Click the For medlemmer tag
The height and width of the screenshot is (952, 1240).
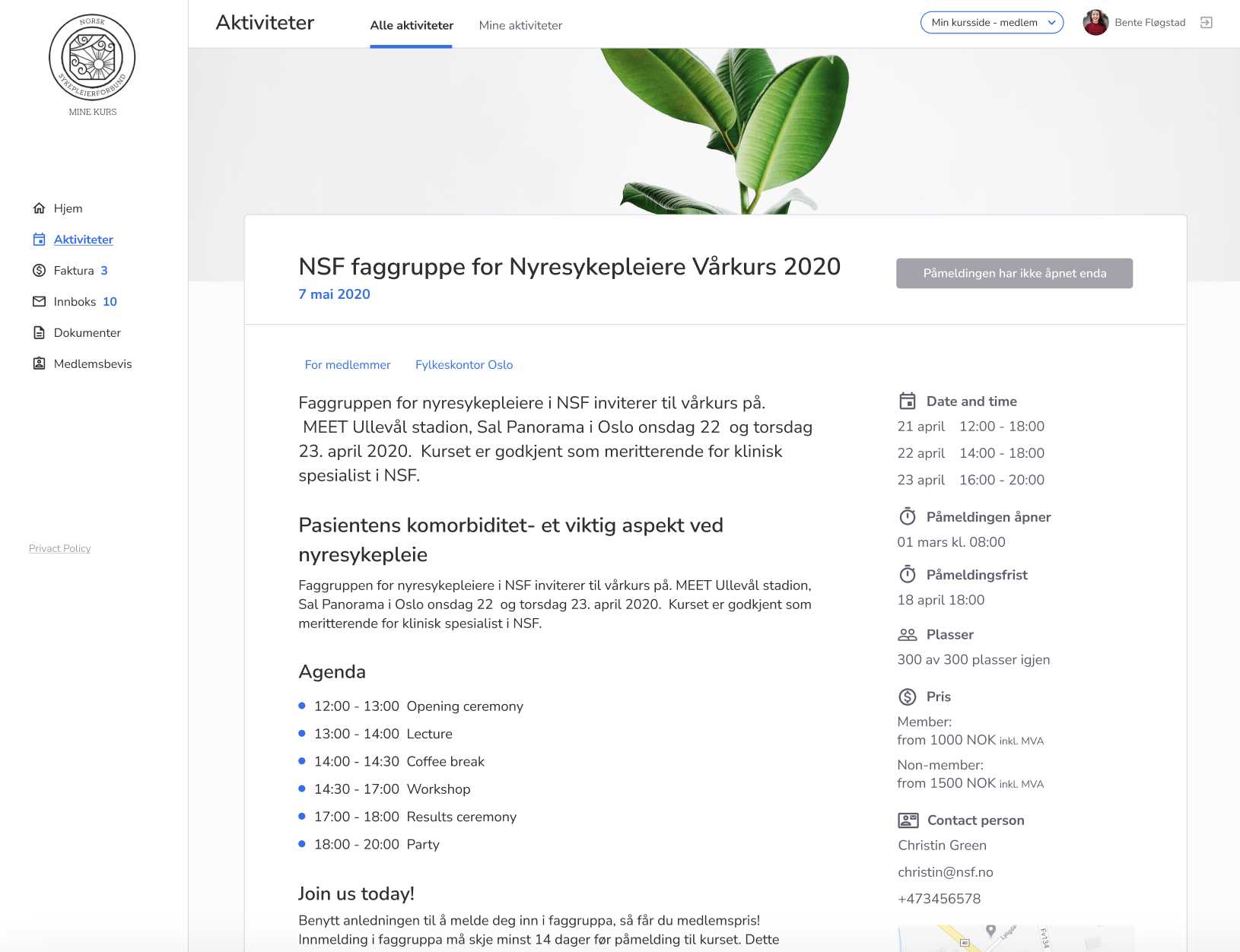(348, 365)
